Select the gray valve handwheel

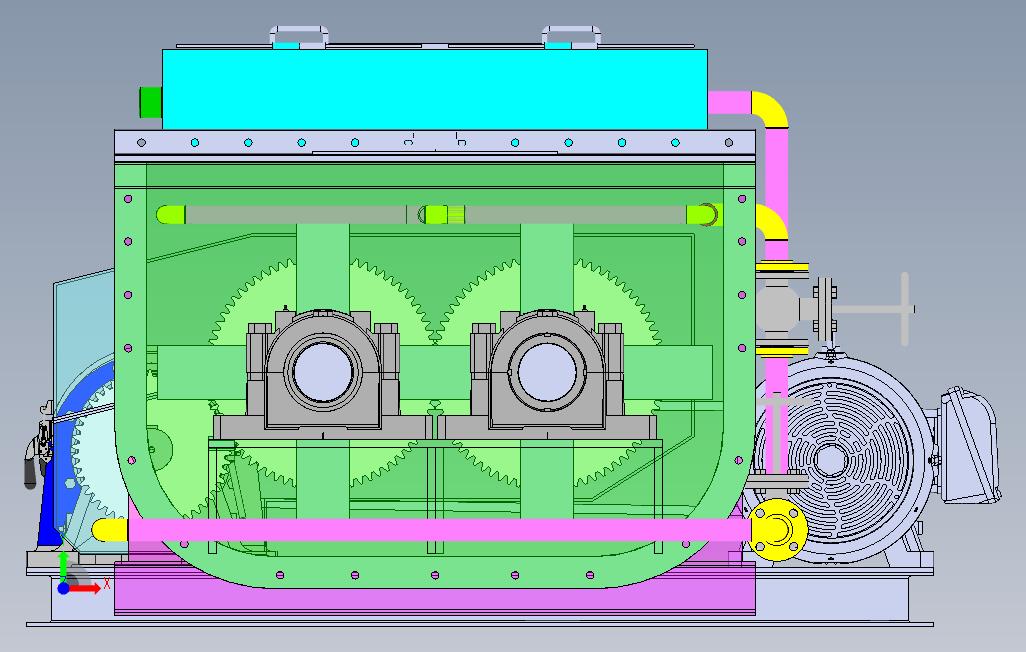(x=905, y=309)
